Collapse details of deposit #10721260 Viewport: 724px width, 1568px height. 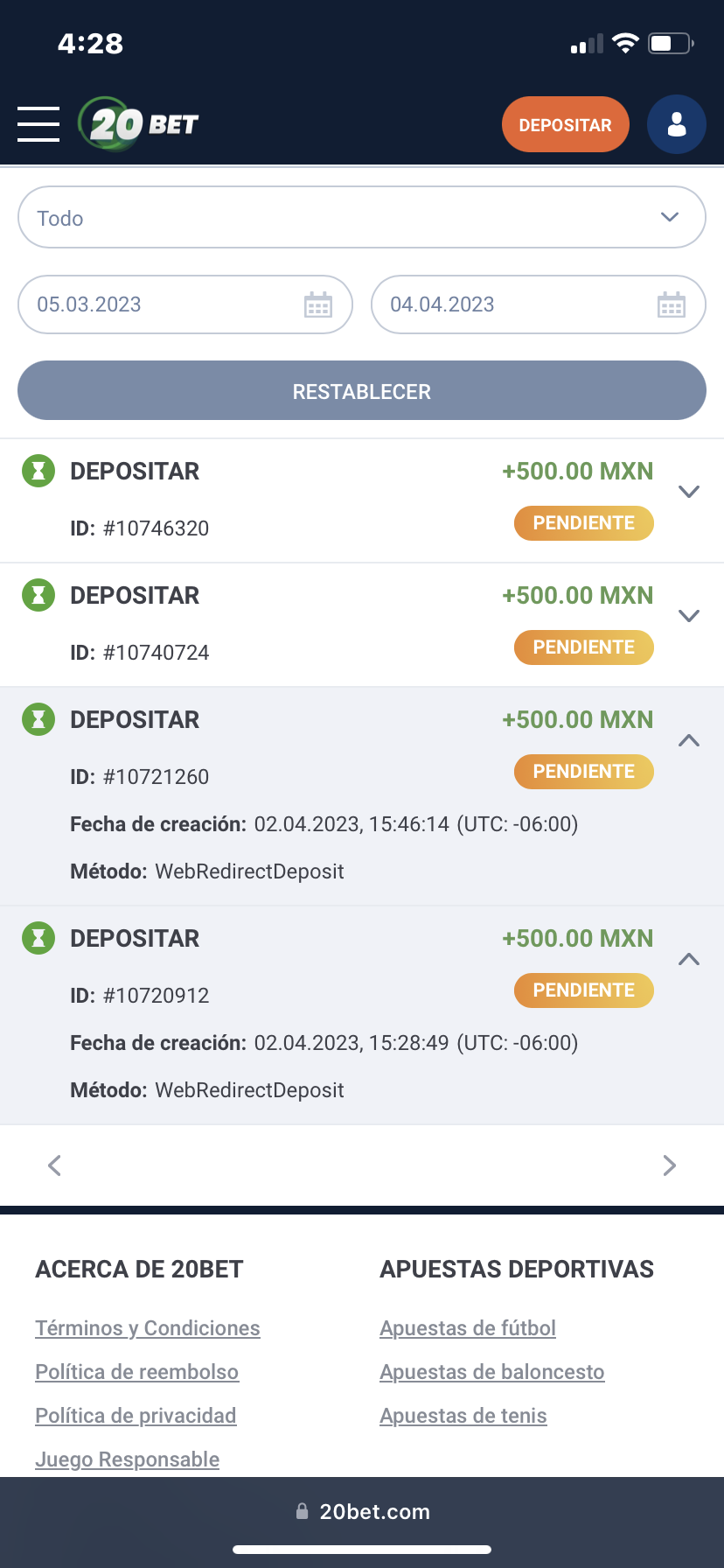pyautogui.click(x=689, y=740)
